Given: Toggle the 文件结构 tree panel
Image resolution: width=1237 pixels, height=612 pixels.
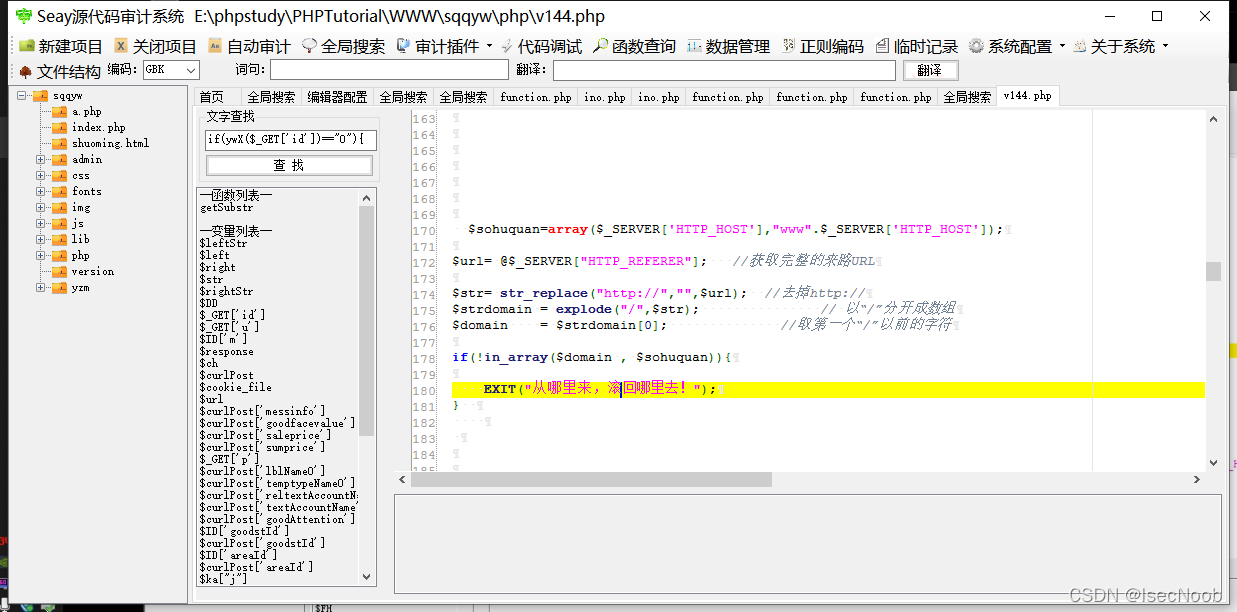Looking at the screenshot, I should 59,71.
